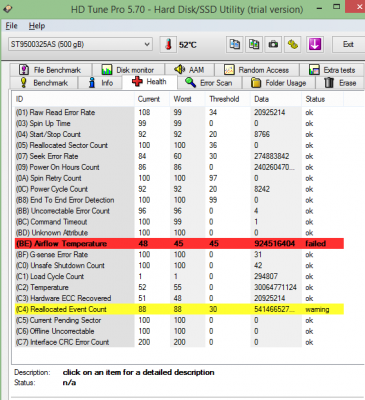
Task: Open the File Benchmark tab
Action: click(50, 70)
